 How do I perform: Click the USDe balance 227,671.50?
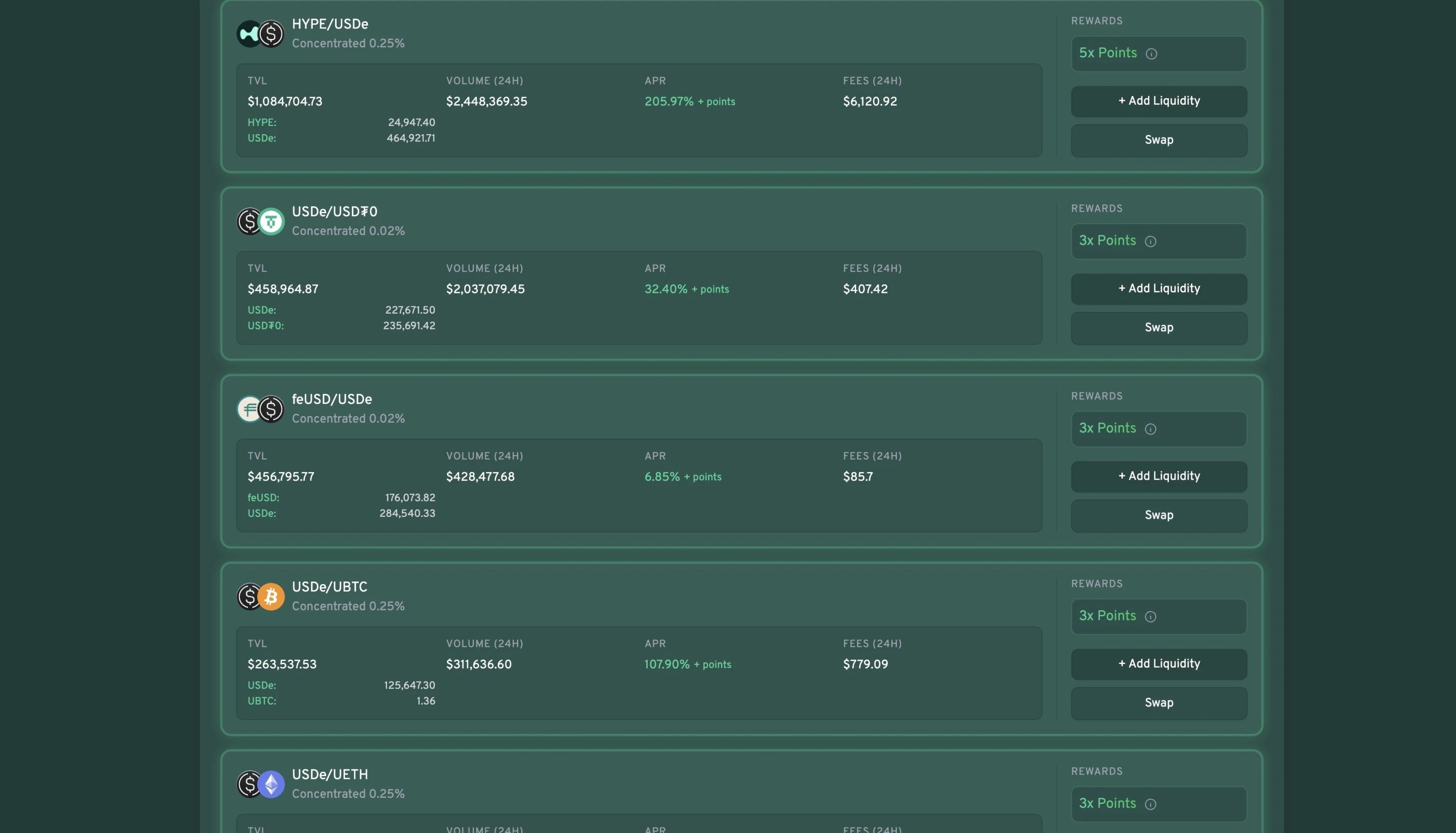410,310
